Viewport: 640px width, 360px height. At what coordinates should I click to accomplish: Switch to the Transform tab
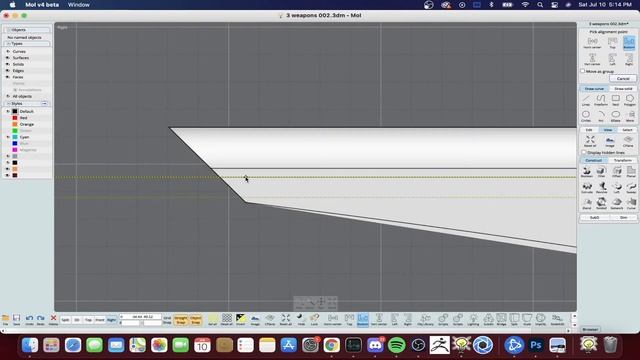point(622,160)
